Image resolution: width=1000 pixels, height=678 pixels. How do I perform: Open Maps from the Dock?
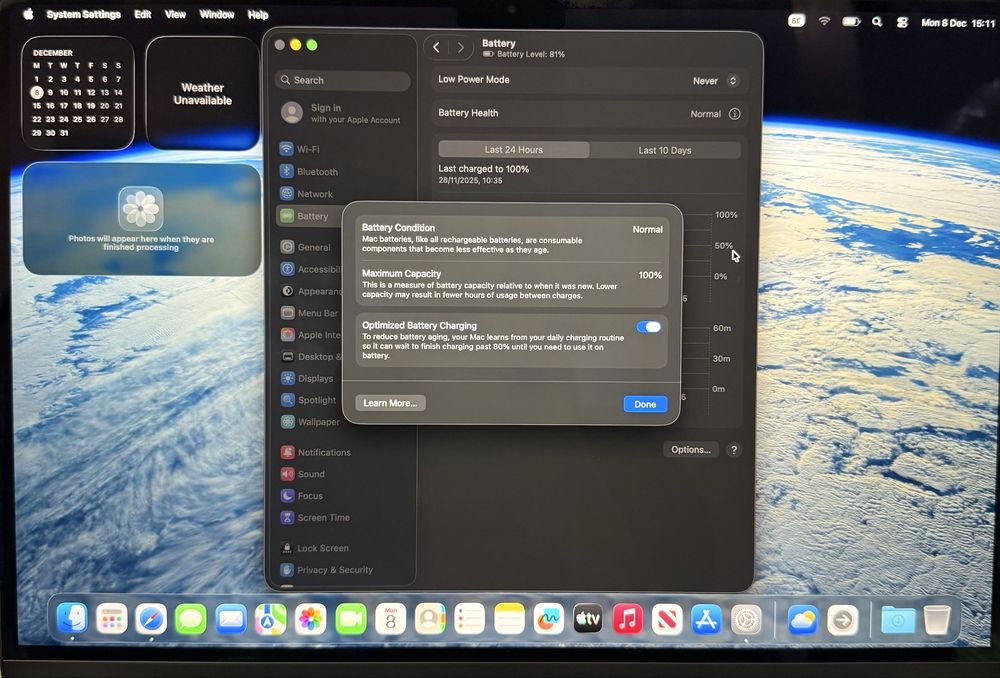pos(270,619)
